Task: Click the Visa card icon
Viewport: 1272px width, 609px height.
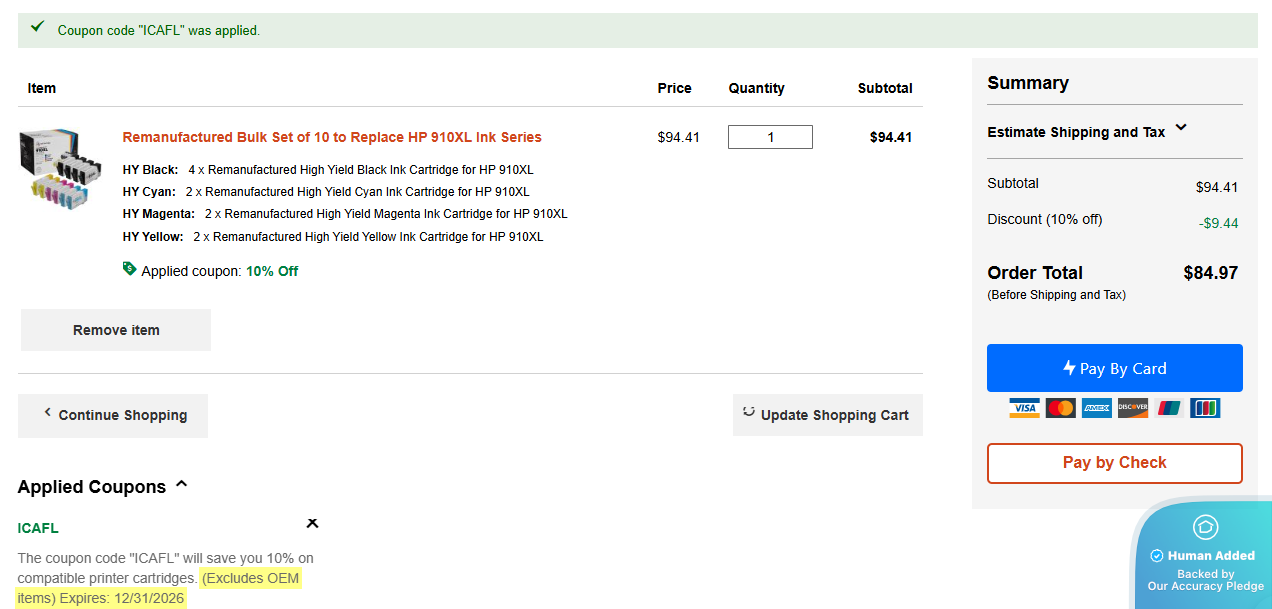Action: (1024, 408)
